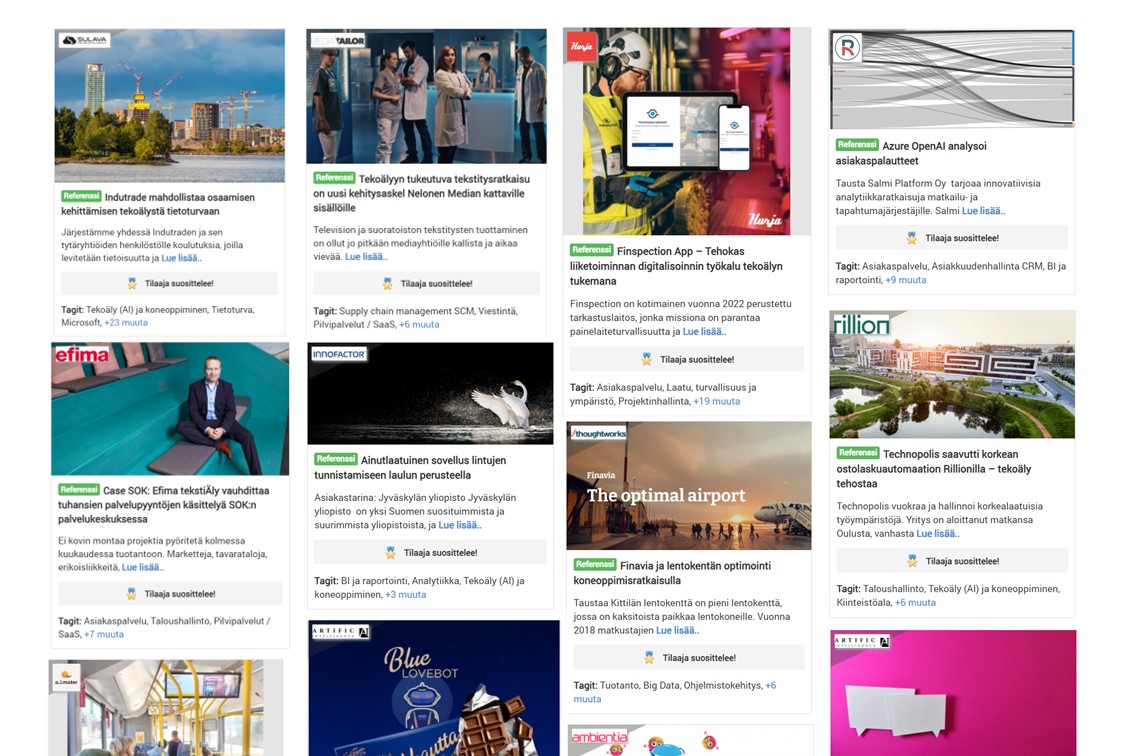1134x756 pixels.
Task: Click the efima logo on SOK card
Action: pyautogui.click(x=82, y=354)
